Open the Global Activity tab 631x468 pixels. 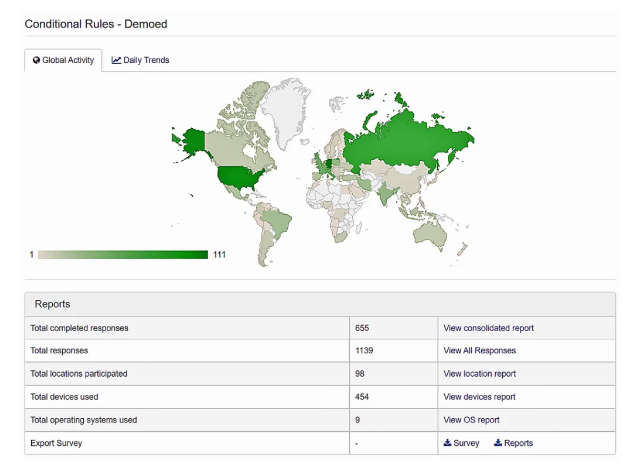click(63, 60)
